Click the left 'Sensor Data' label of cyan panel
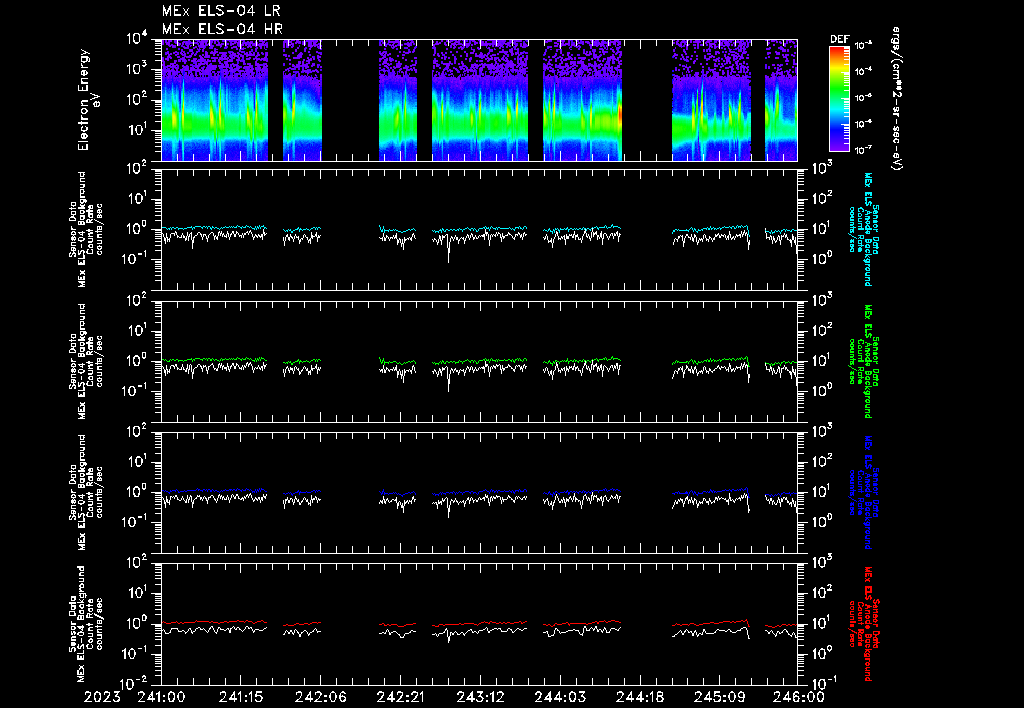The width and height of the screenshot is (1024, 708). tap(72, 229)
